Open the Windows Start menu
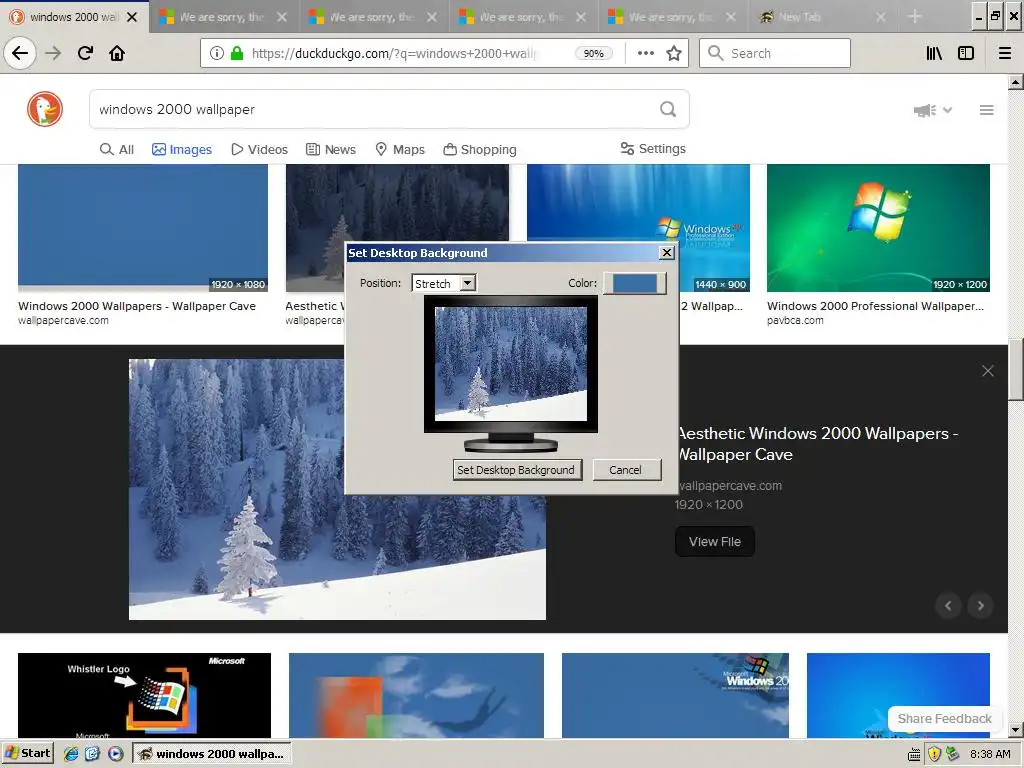Viewport: 1024px width, 768px height. (28, 753)
